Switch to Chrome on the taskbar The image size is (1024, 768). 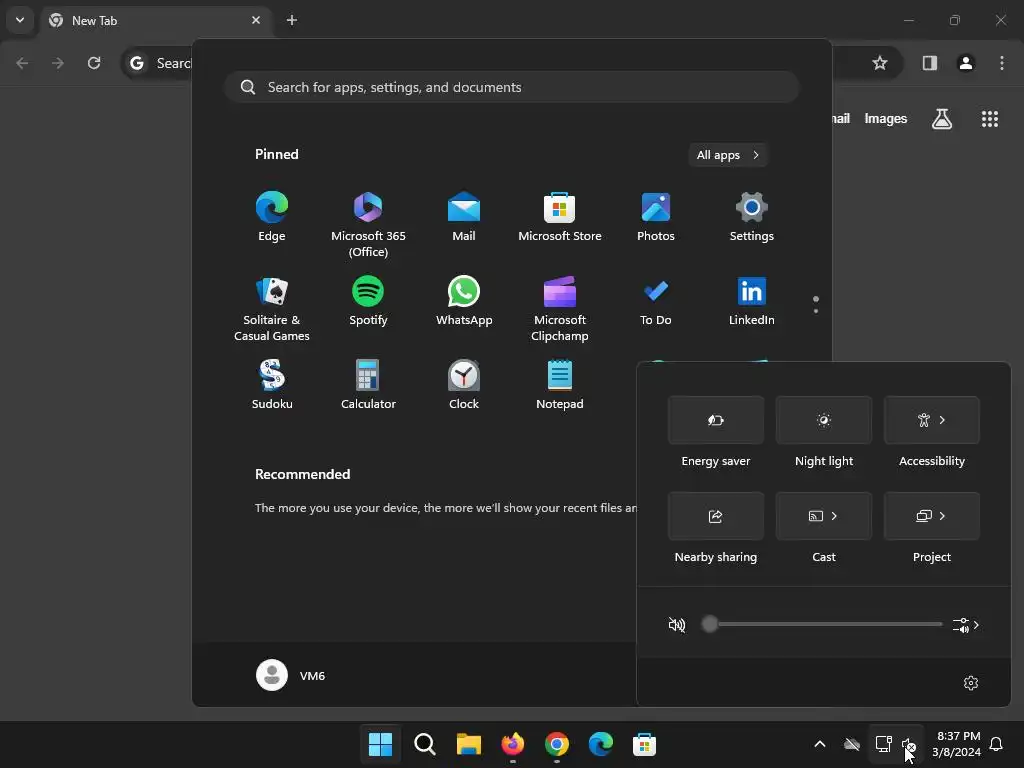[556, 744]
